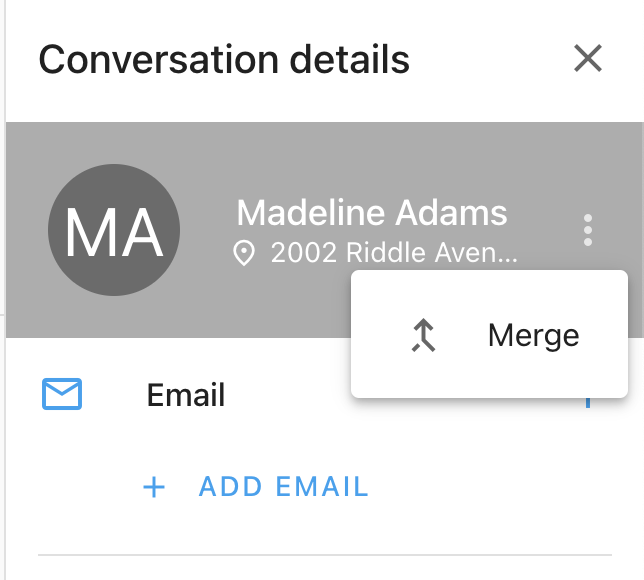
Task: Click the Email section label
Action: click(x=186, y=395)
